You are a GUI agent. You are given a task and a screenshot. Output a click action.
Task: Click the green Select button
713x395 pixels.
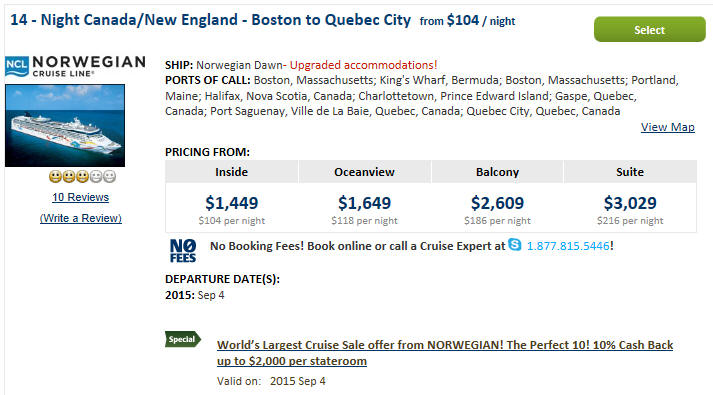click(649, 30)
